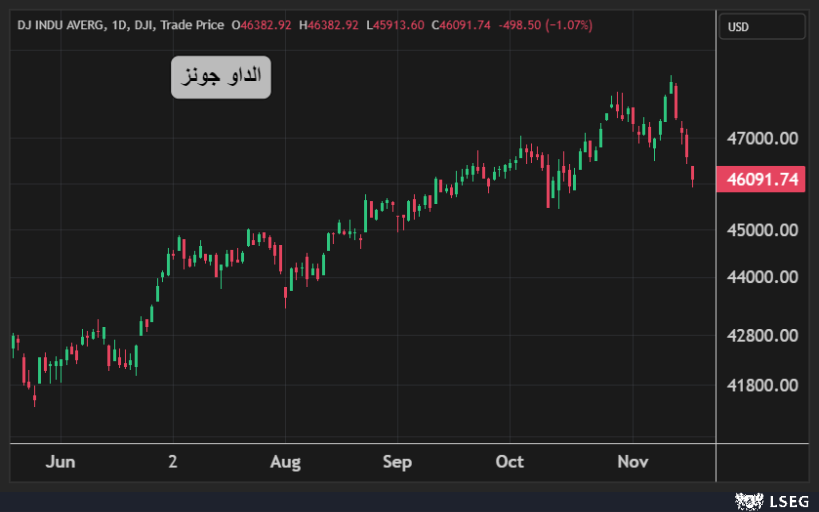
Task: Click the 47000.00 price axis label
Action: 763,139
